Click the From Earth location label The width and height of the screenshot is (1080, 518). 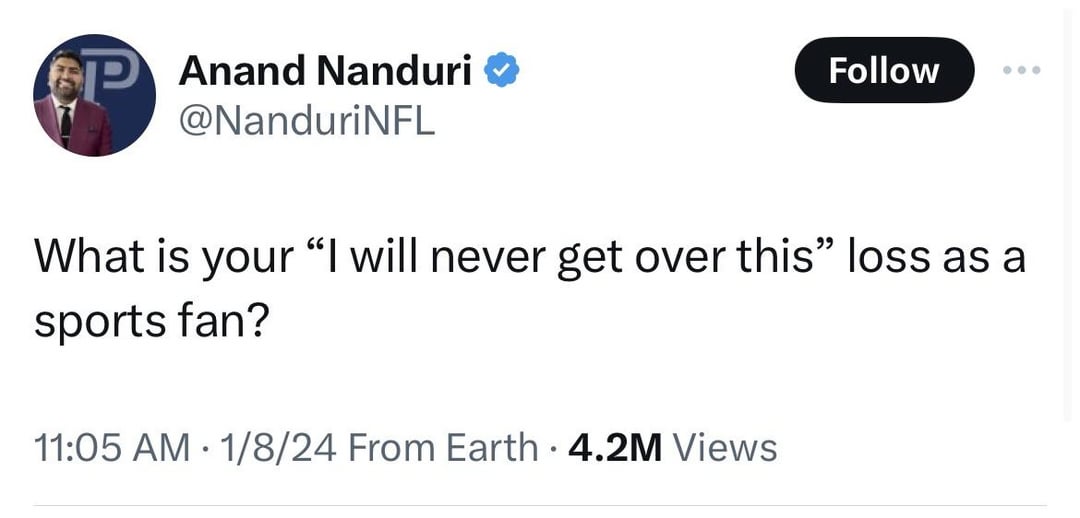pos(445,446)
